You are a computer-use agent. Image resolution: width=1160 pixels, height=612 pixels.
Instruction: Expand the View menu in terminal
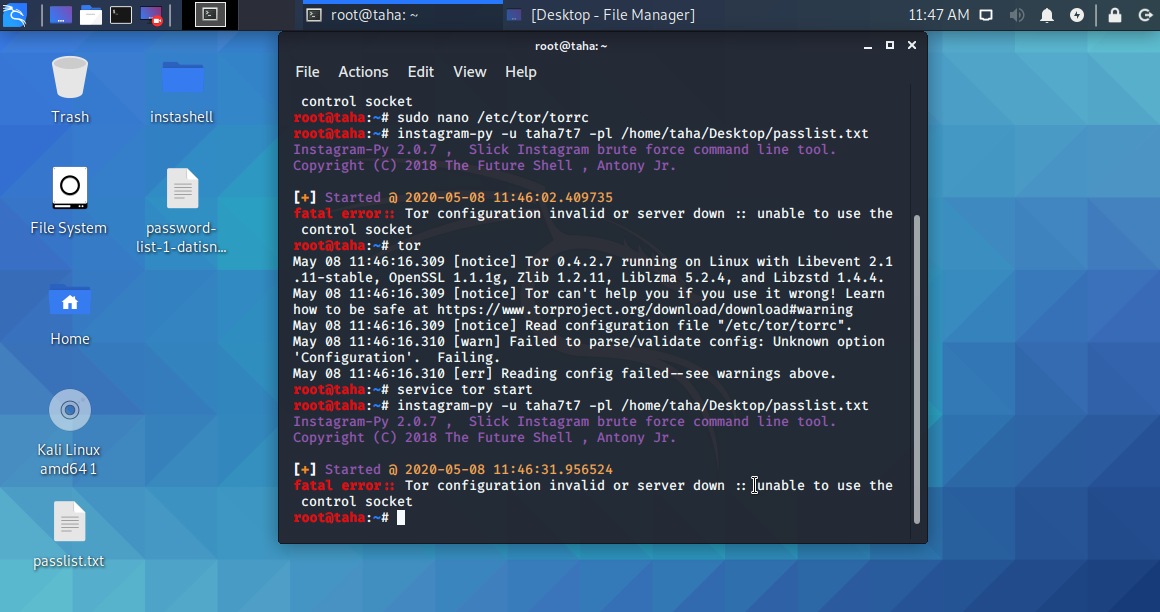[x=469, y=72]
